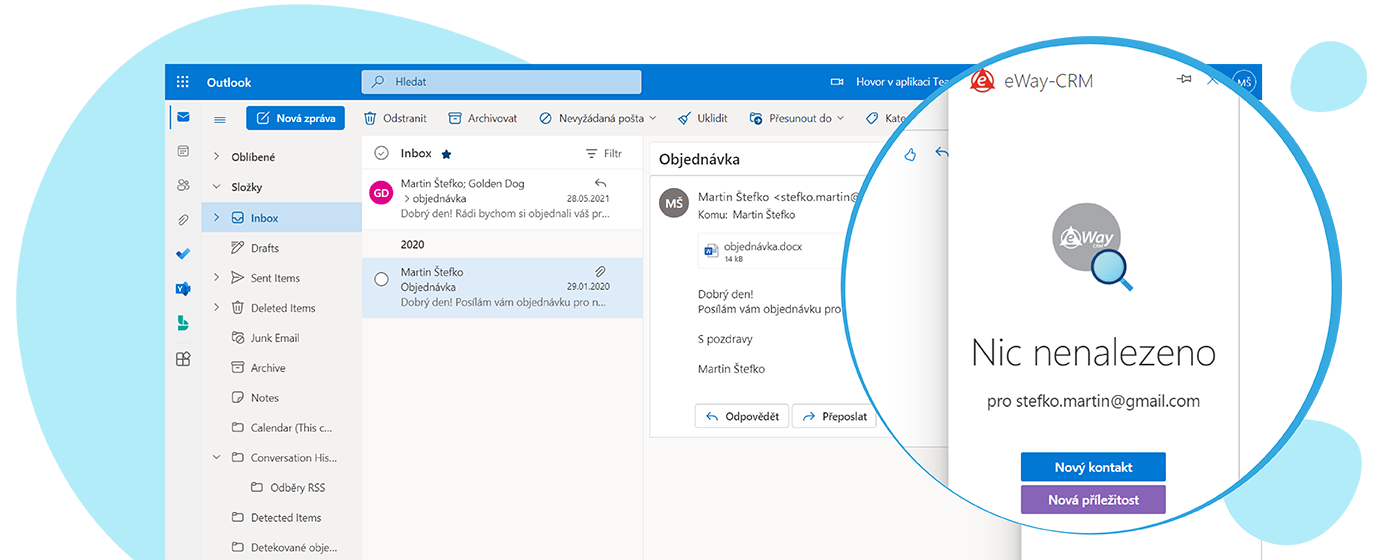Open the To Do checkmark app
Screen dimensions: 1400x560
coord(183,254)
